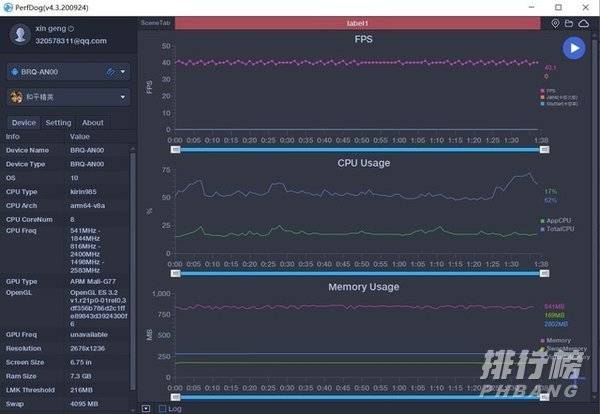
Task: Open the folder icon in top bar
Action: [569, 23]
